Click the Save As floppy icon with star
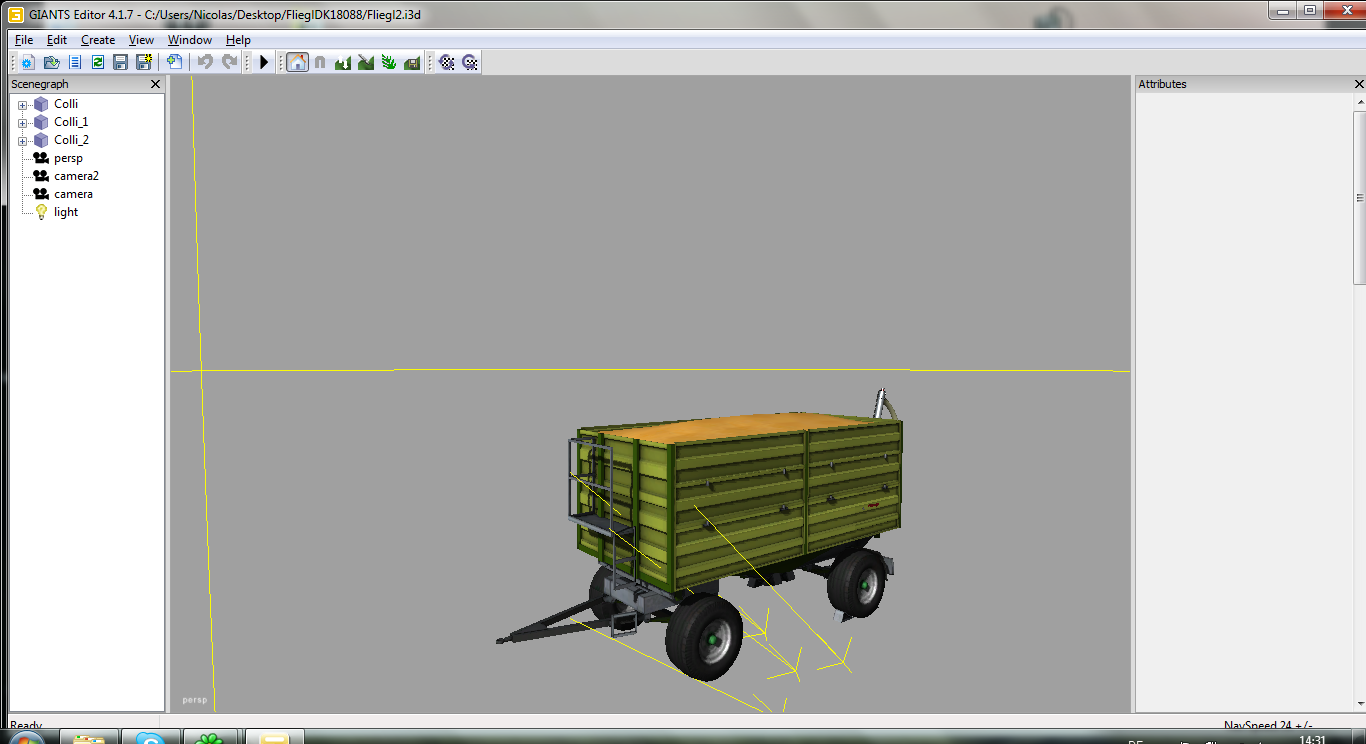1366x744 pixels. (143, 62)
